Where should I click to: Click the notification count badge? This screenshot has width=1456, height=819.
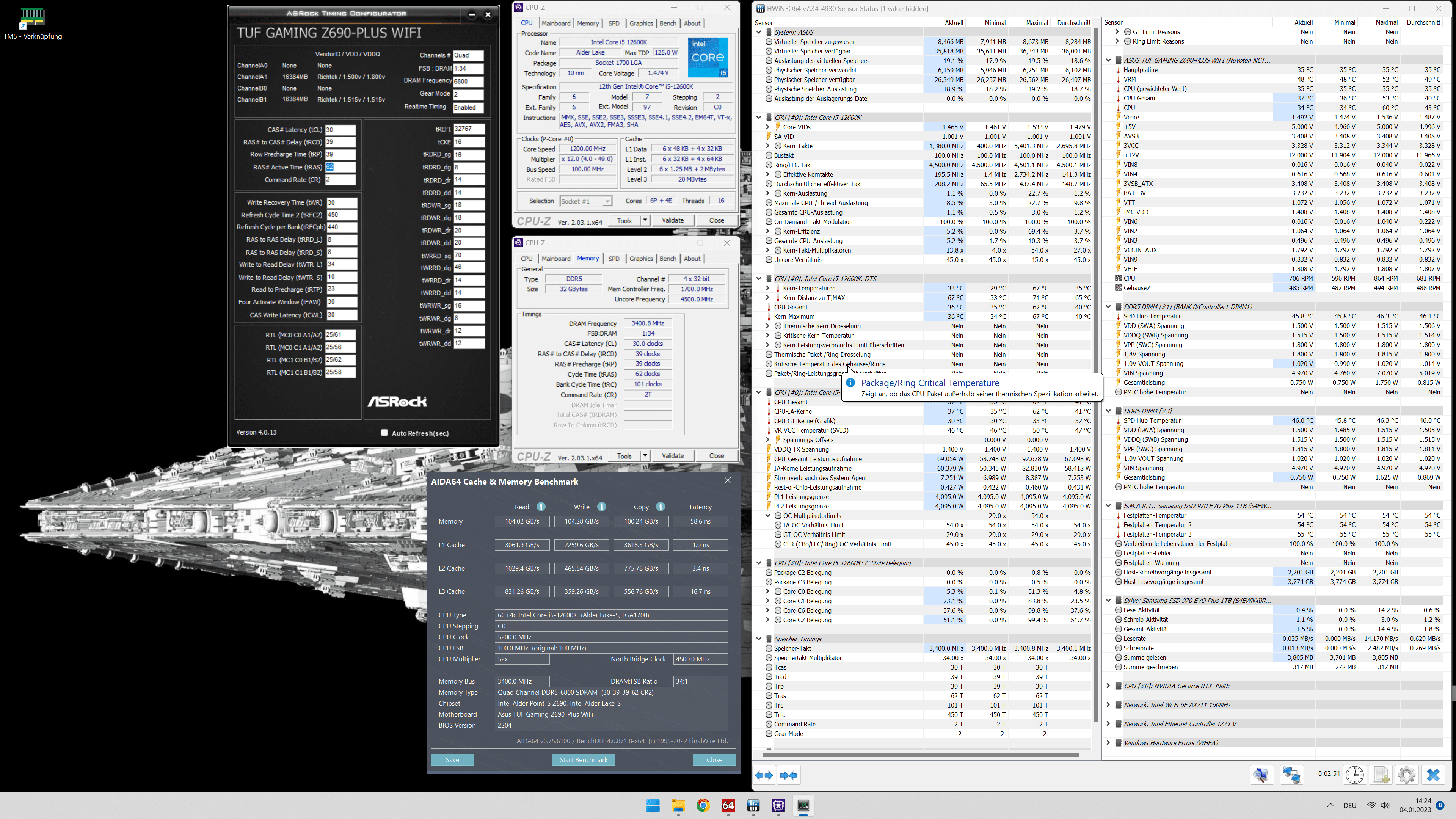tap(1440, 805)
